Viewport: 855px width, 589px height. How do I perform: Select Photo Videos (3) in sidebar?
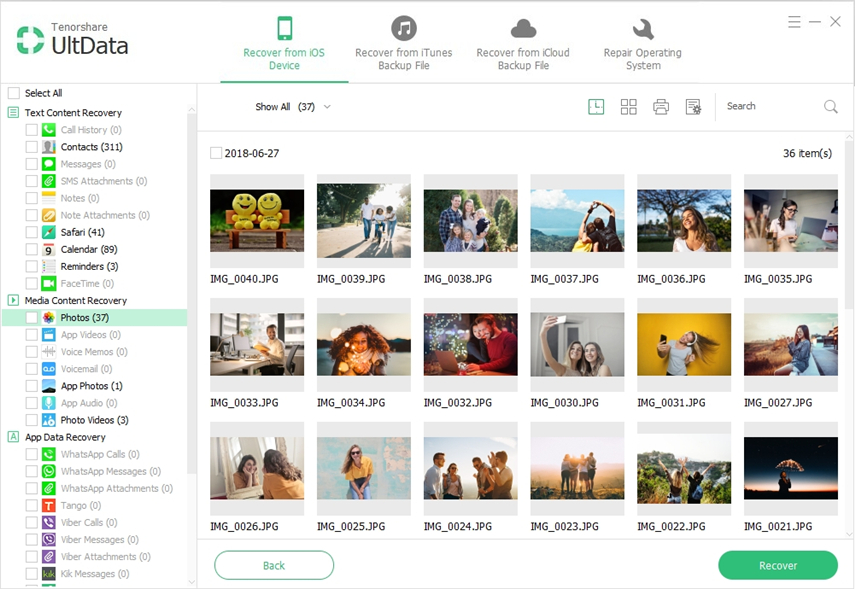tap(94, 420)
